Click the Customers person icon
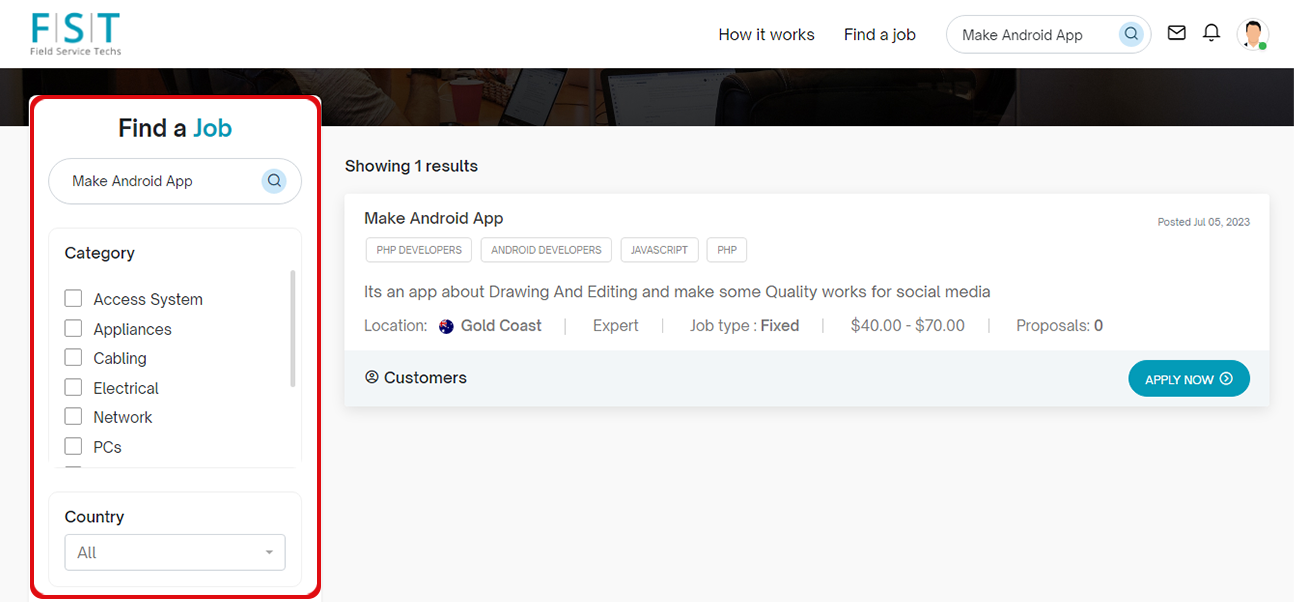Image resolution: width=1294 pixels, height=602 pixels. pos(372,378)
